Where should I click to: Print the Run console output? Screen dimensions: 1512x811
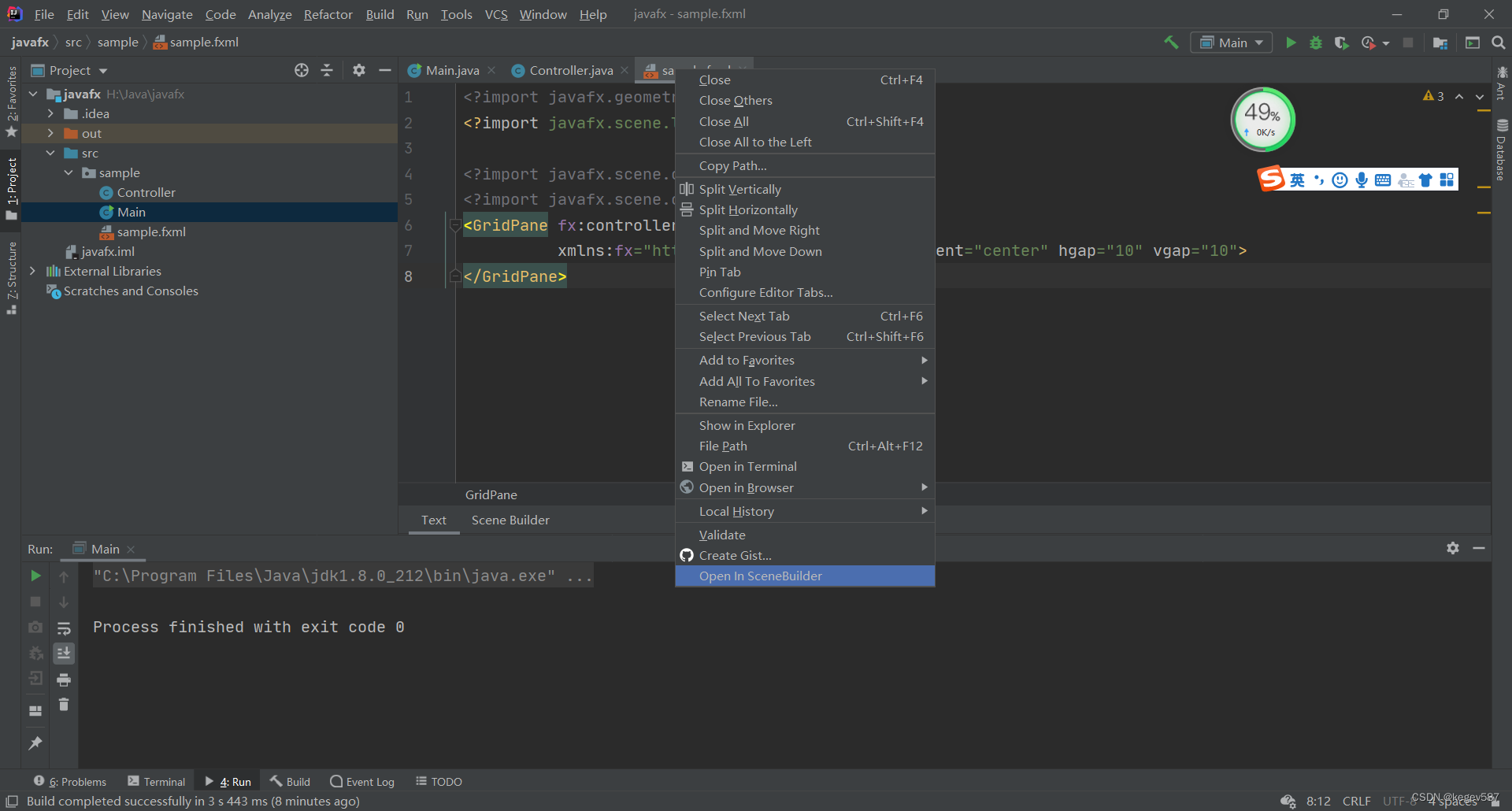(64, 680)
